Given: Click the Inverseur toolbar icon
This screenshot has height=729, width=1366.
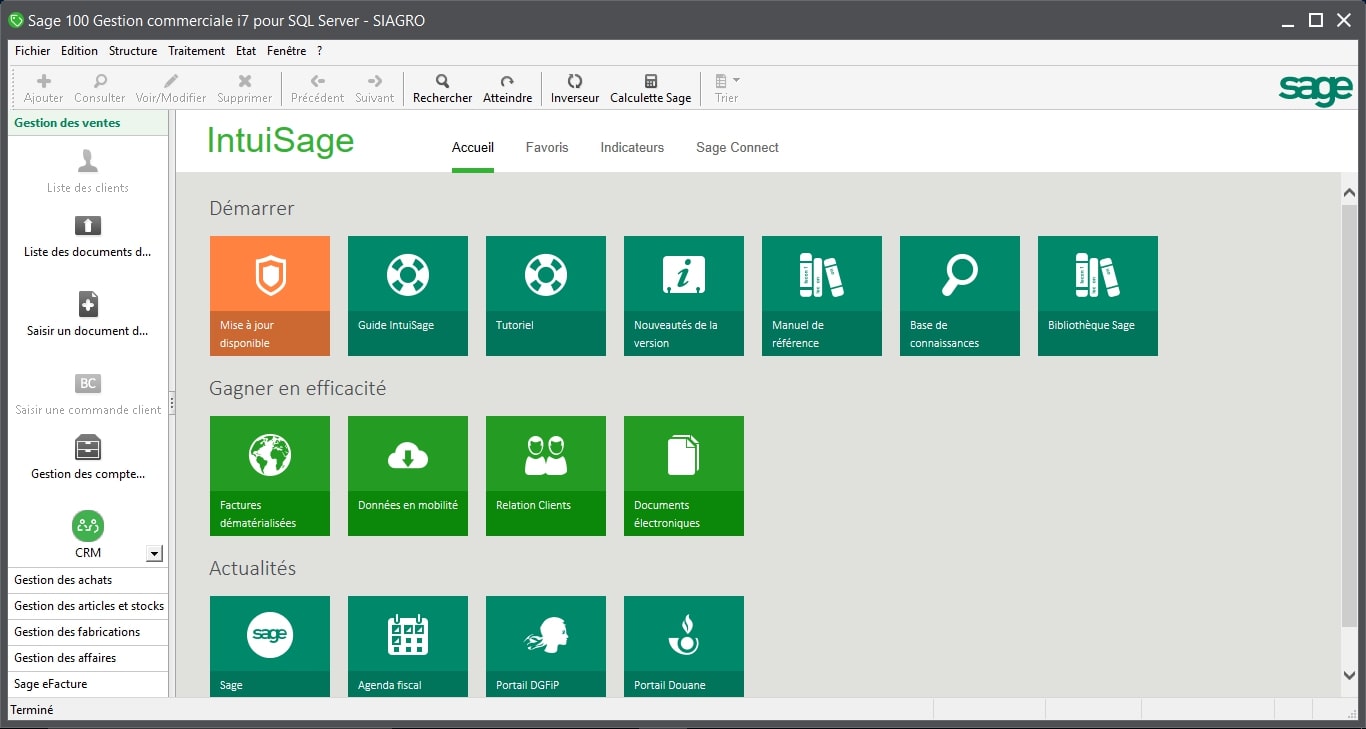Looking at the screenshot, I should [573, 88].
